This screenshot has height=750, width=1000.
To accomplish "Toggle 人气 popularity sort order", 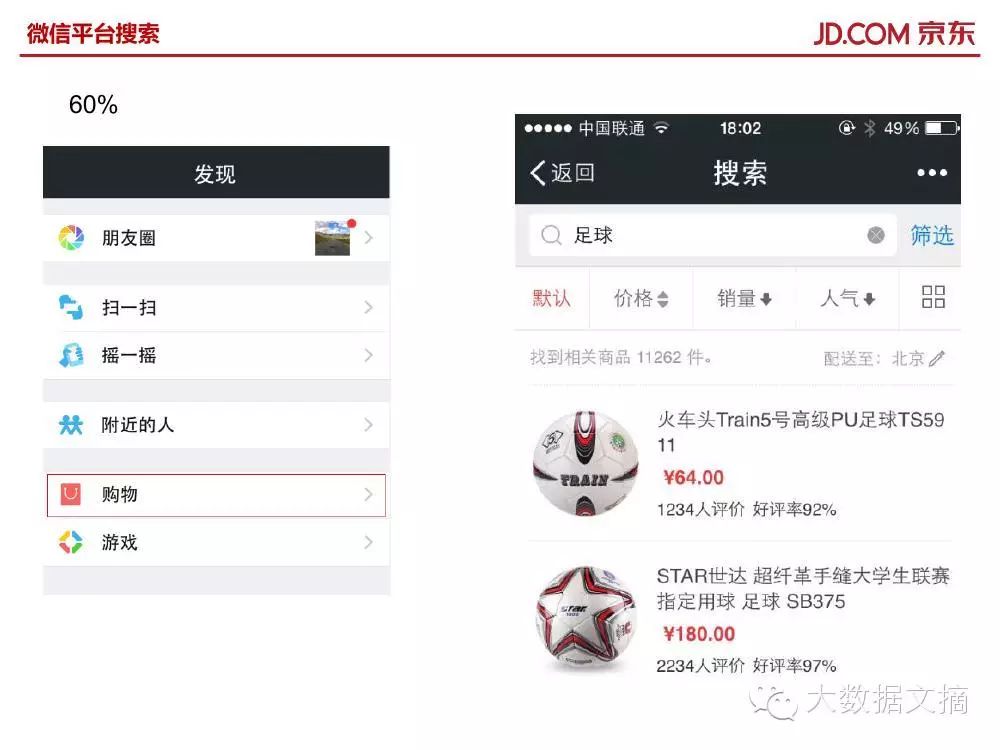I will [x=848, y=298].
